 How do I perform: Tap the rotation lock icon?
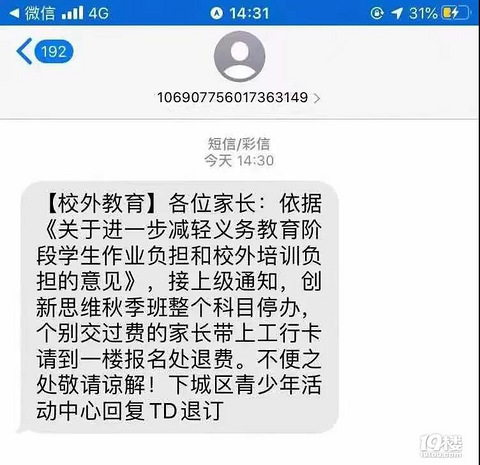[x=377, y=13]
